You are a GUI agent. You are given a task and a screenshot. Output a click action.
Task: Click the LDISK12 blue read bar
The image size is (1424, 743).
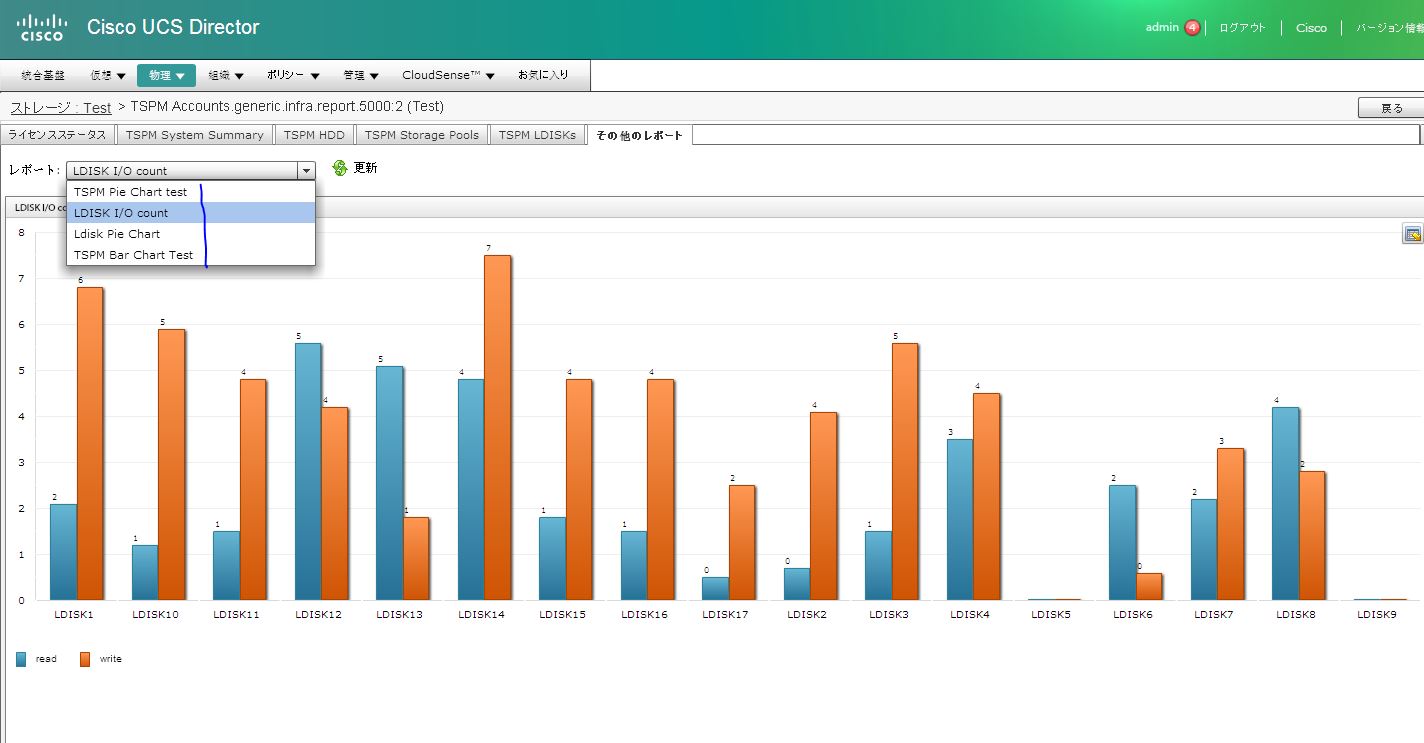(x=308, y=472)
